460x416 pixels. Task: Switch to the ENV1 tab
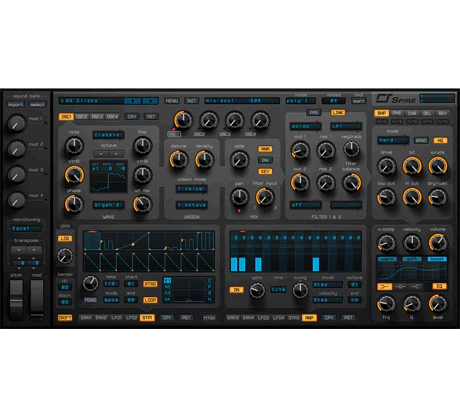point(86,318)
